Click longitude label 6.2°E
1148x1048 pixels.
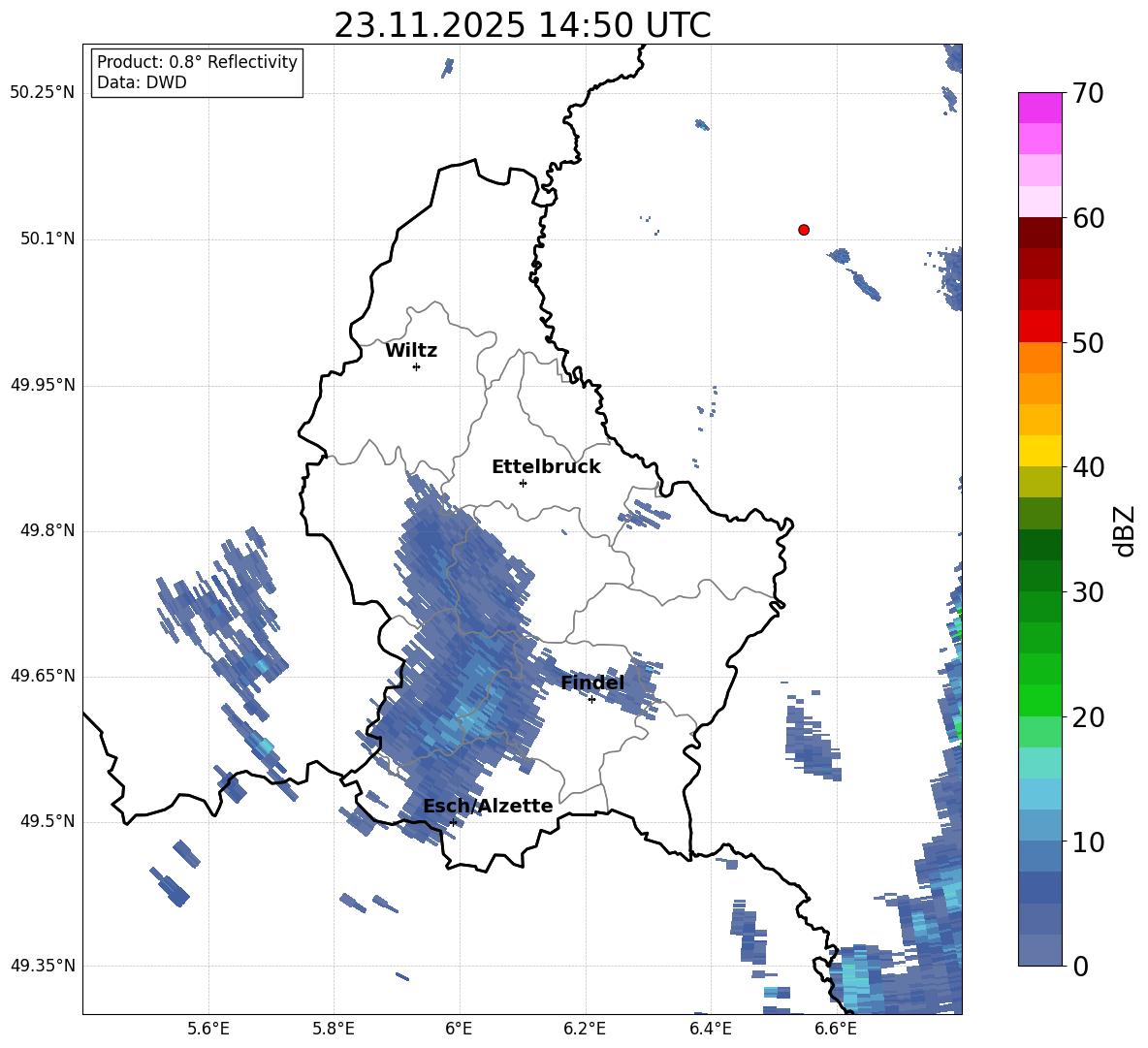(585, 1029)
